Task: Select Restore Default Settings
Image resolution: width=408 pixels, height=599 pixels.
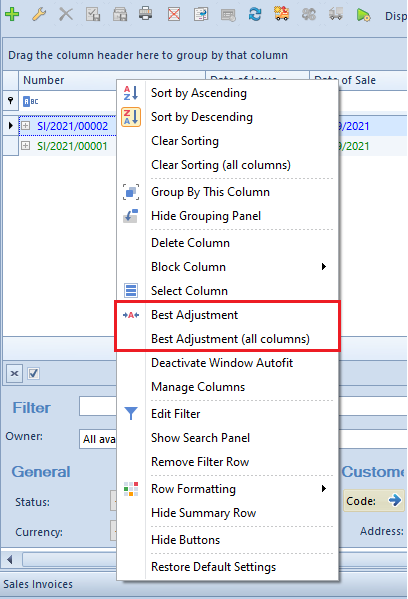Action: point(213,567)
